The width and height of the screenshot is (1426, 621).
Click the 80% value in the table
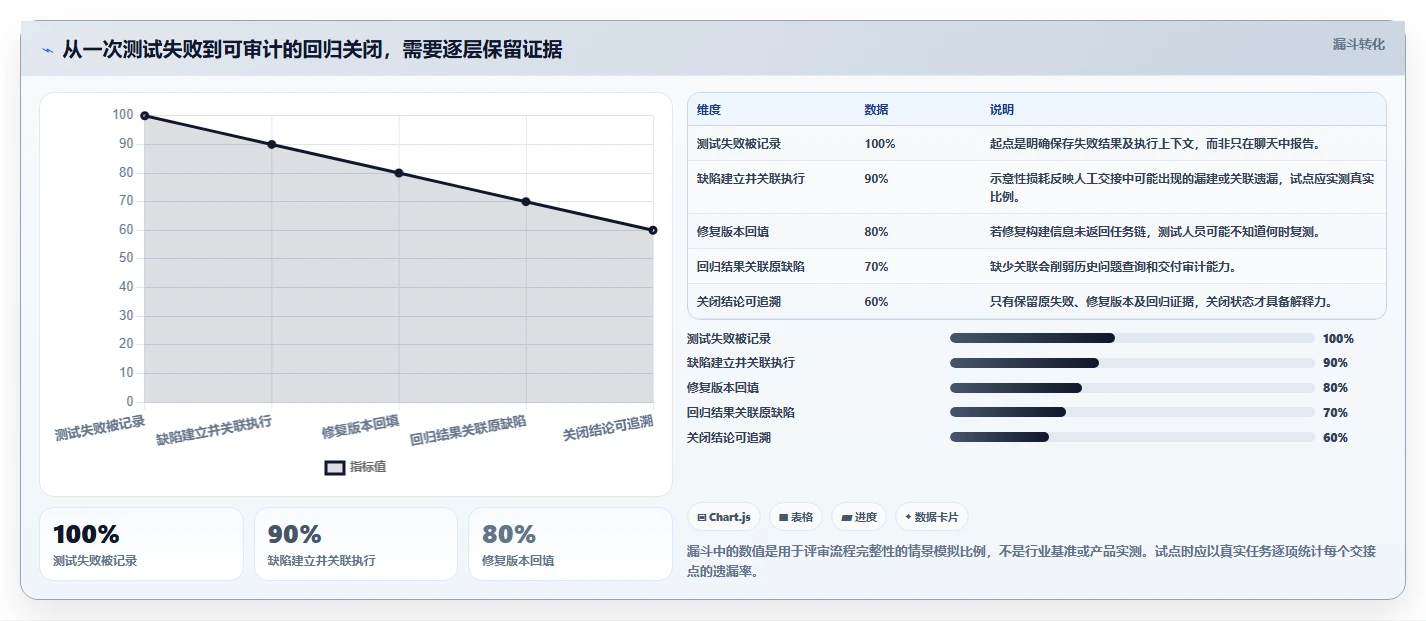pyautogui.click(x=876, y=232)
